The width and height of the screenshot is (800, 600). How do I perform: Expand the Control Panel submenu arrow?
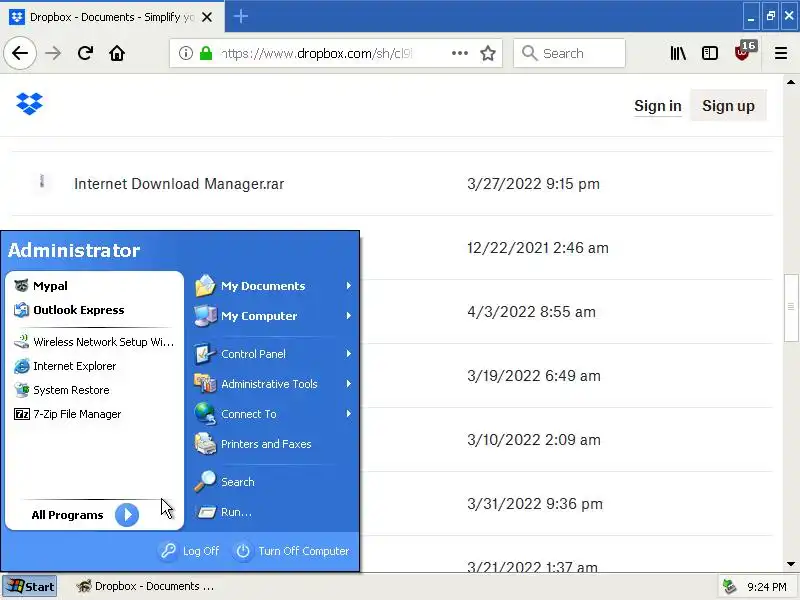[x=348, y=354]
